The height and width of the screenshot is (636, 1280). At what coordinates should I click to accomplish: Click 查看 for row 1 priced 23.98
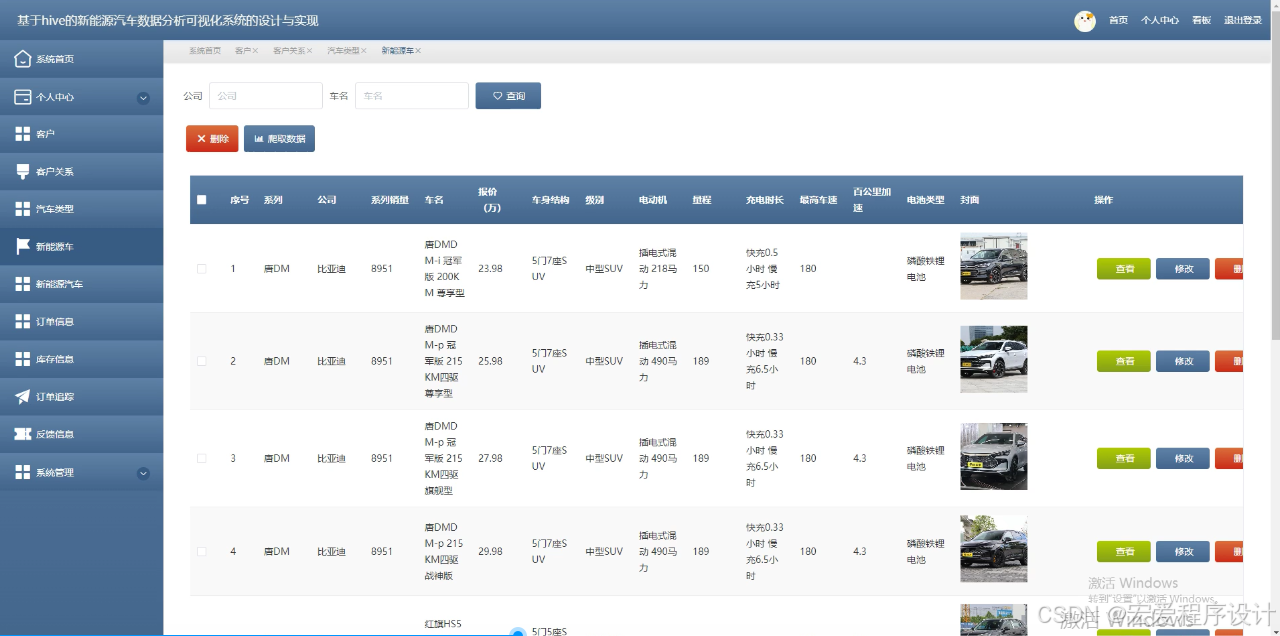1124,269
